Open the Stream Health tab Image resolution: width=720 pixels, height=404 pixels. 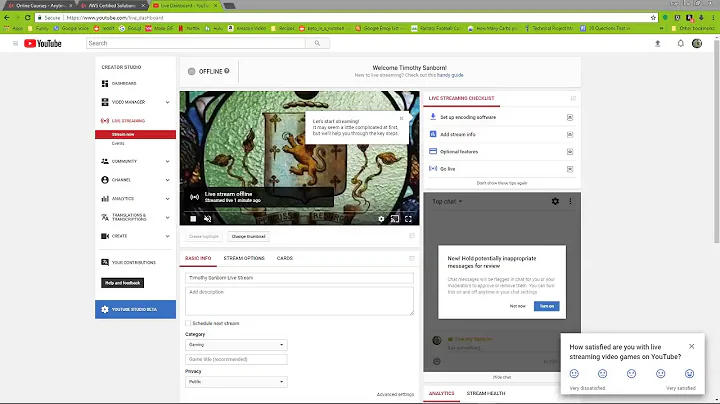486,393
